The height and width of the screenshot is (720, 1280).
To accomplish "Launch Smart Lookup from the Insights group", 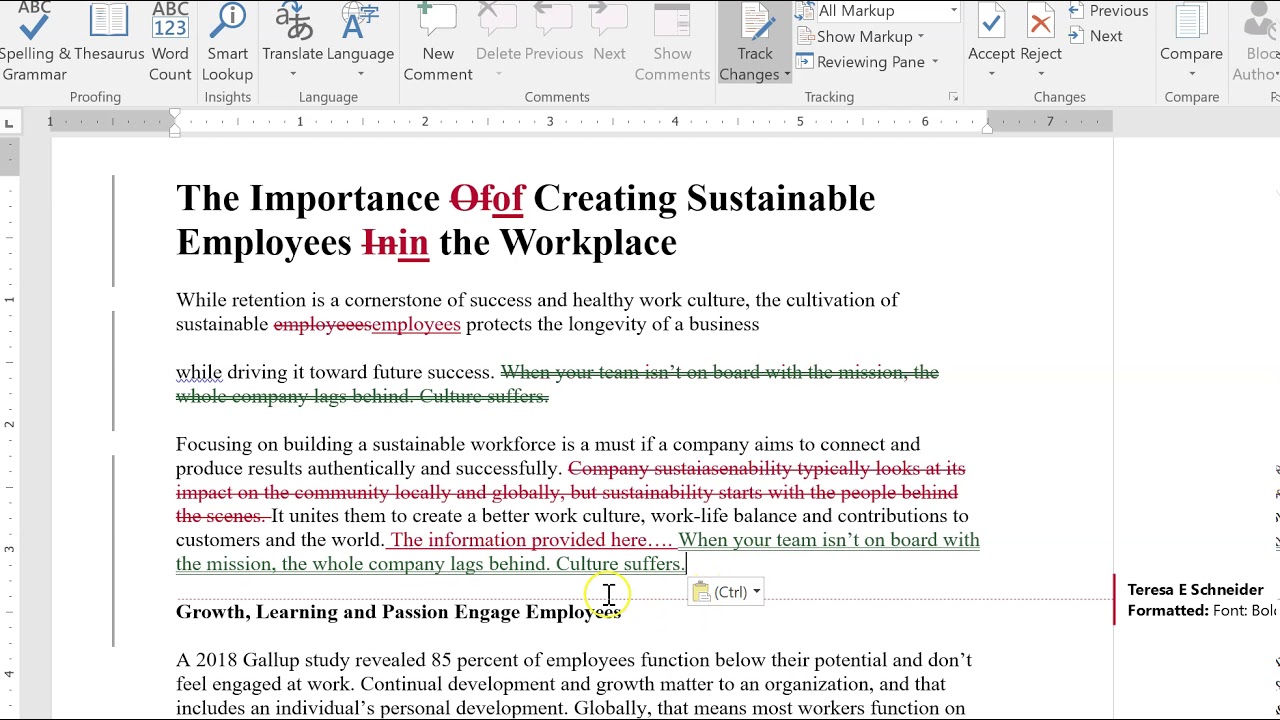I will coord(227,43).
